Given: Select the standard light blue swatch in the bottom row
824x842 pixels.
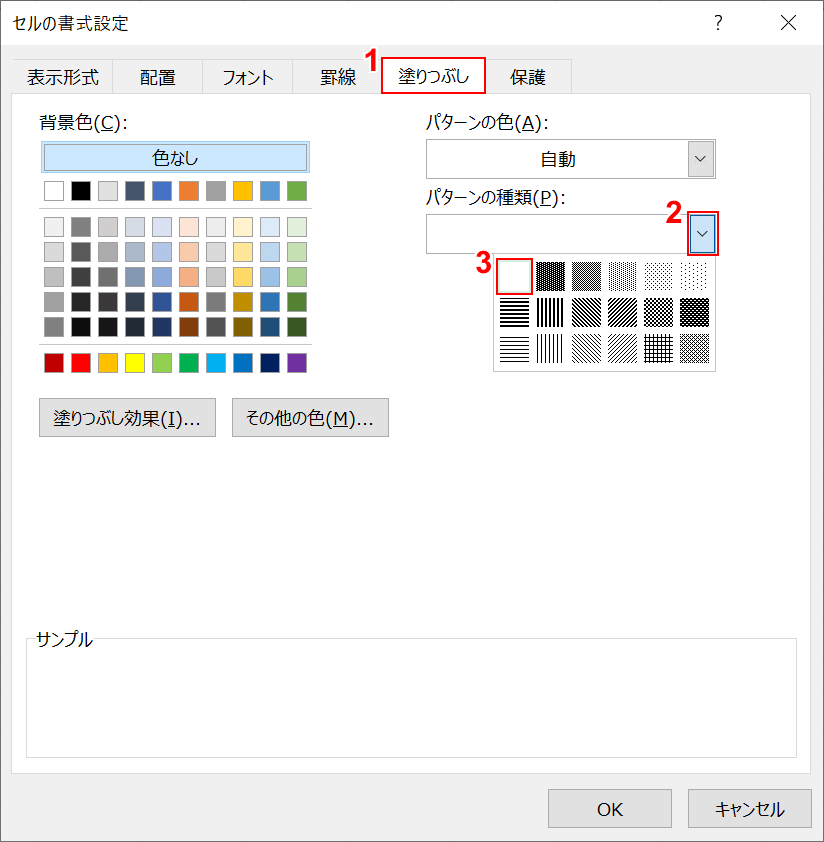Looking at the screenshot, I should click(x=216, y=363).
